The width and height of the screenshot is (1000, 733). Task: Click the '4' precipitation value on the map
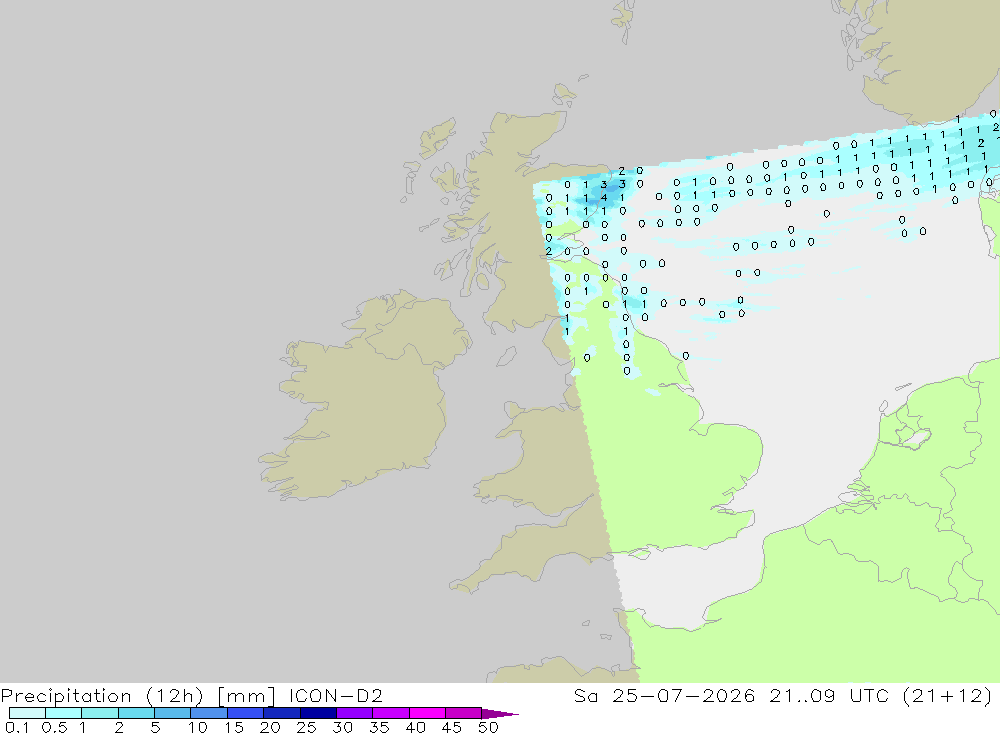point(603,197)
